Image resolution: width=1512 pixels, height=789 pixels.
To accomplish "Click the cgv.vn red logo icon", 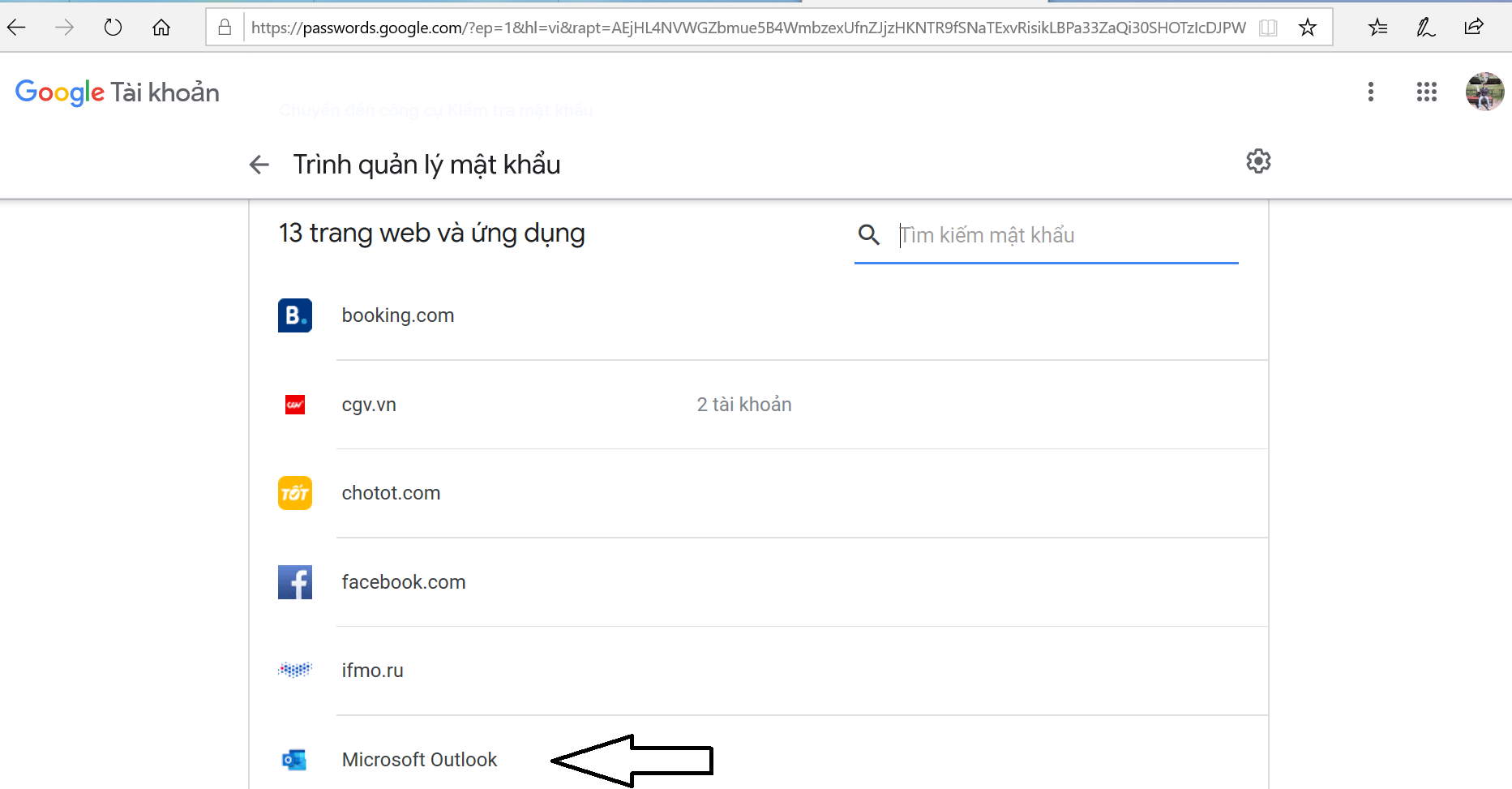I will click(x=295, y=405).
